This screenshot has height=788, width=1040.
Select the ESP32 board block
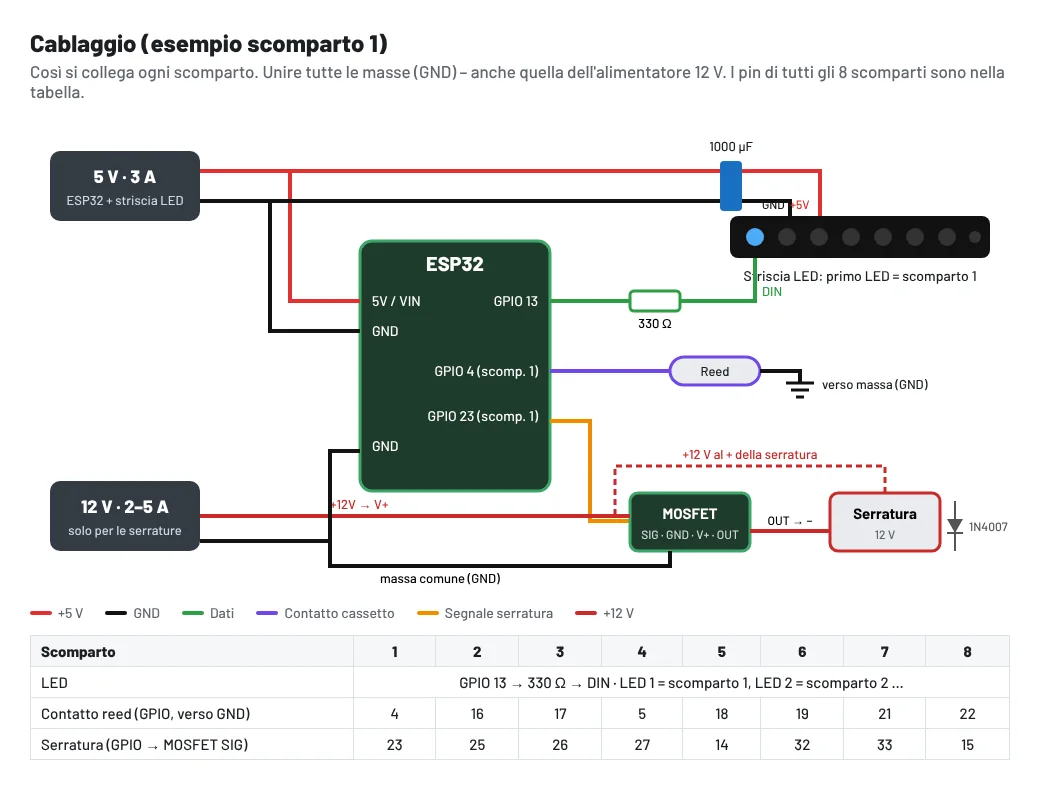455,365
